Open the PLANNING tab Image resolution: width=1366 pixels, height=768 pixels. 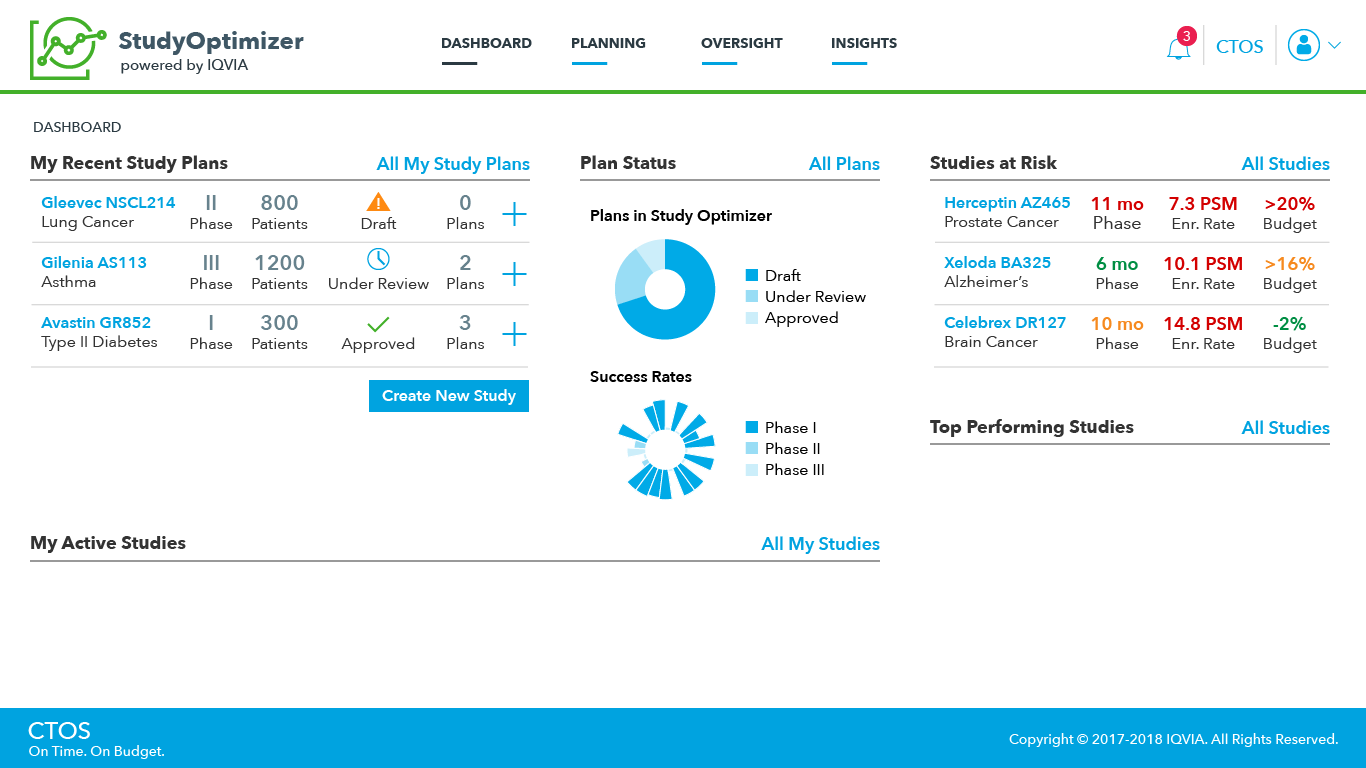click(608, 43)
